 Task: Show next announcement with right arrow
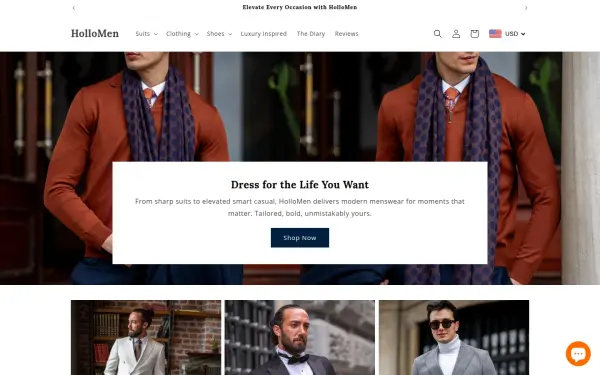(526, 8)
